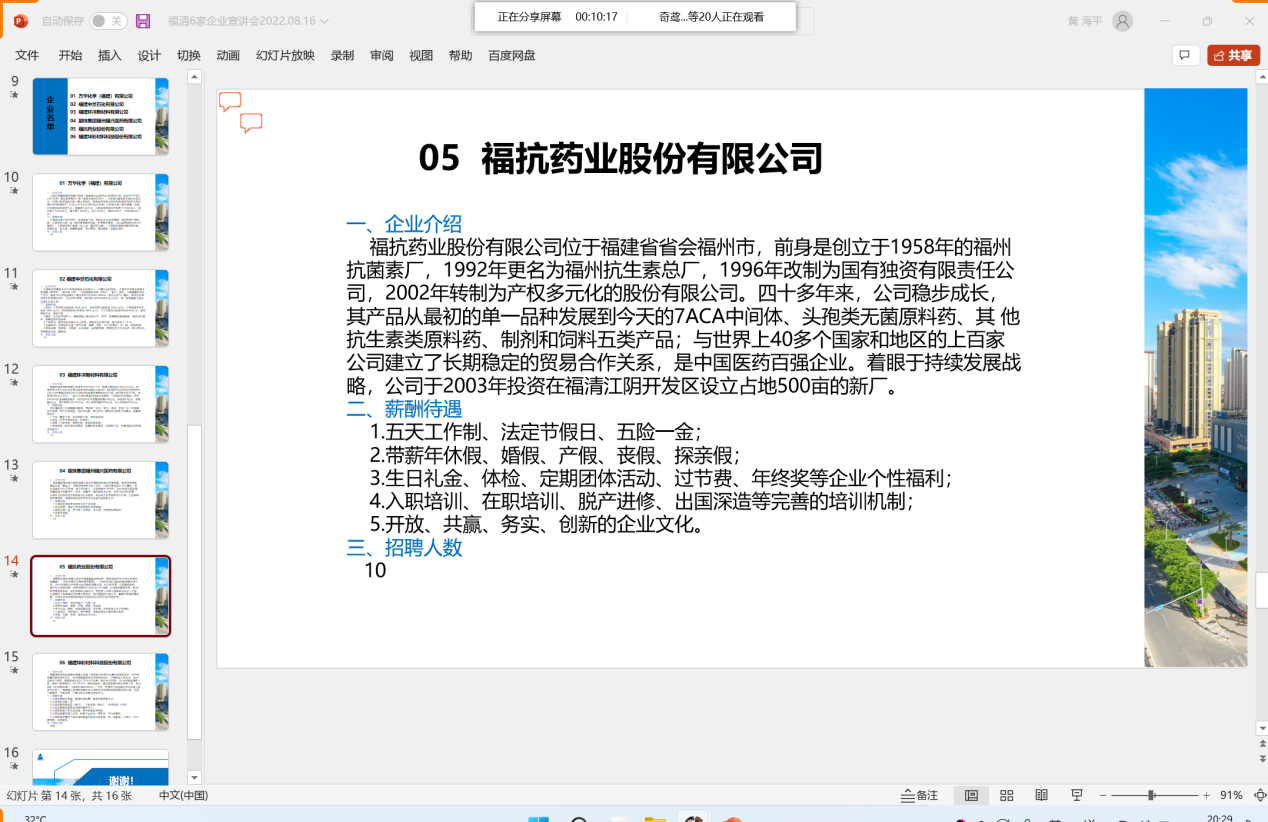This screenshot has height=822, width=1268.
Task: Click the purple save icon in title bar
Action: coord(143,21)
